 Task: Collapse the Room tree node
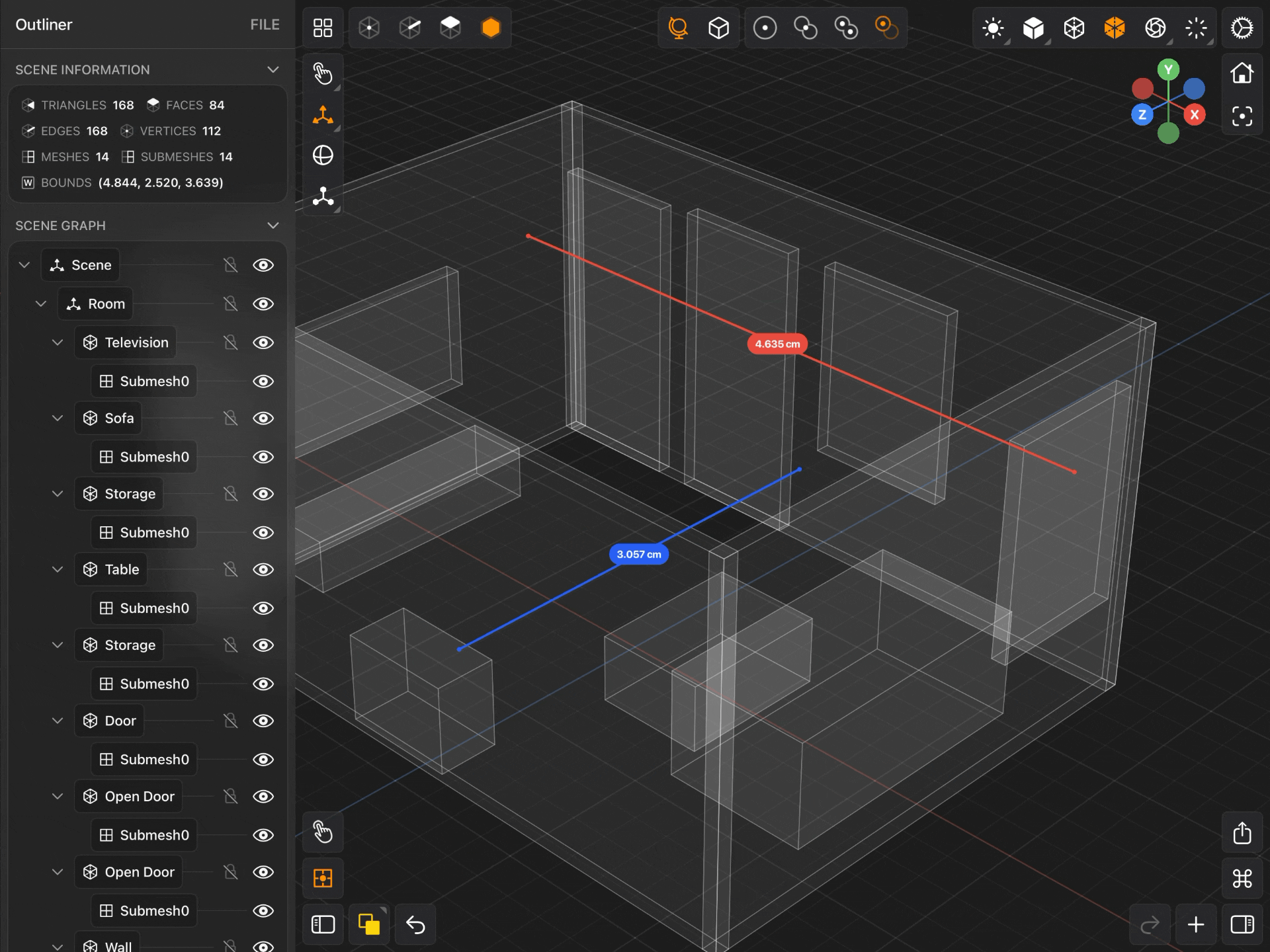pos(41,304)
